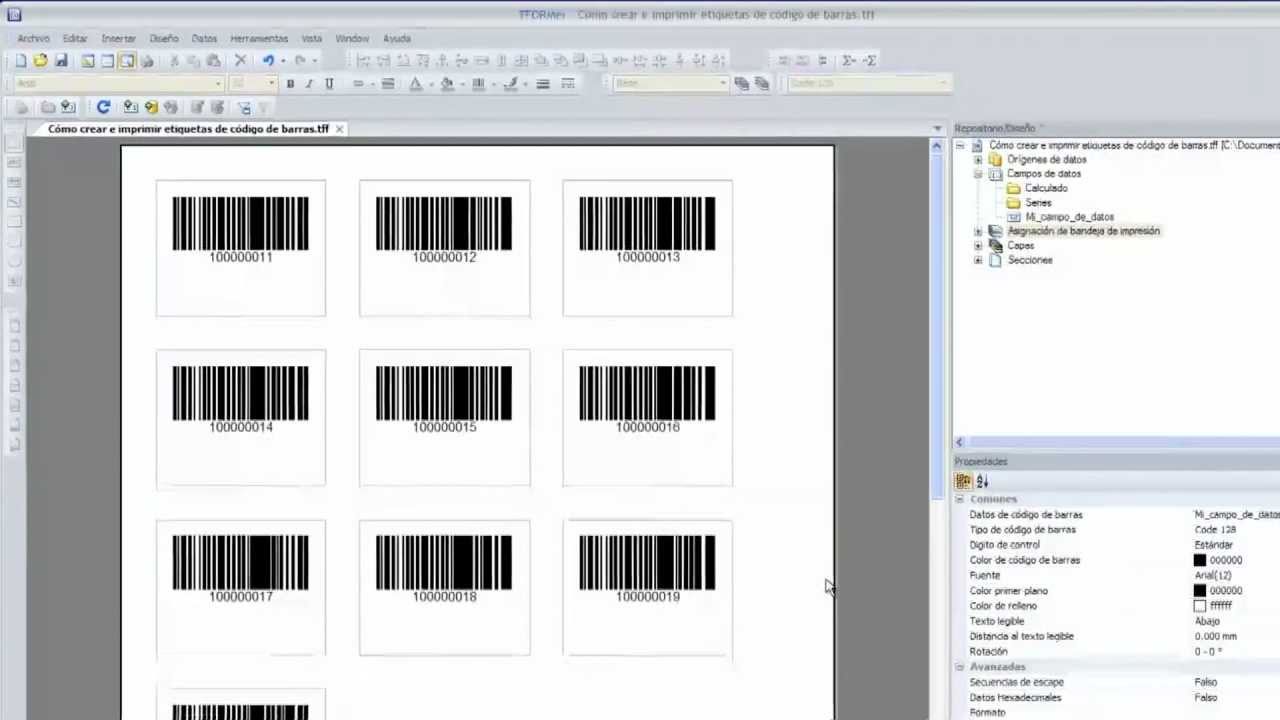Click the alphabetical sort properties icon
Viewport: 1280px width, 720px height.
click(x=982, y=481)
